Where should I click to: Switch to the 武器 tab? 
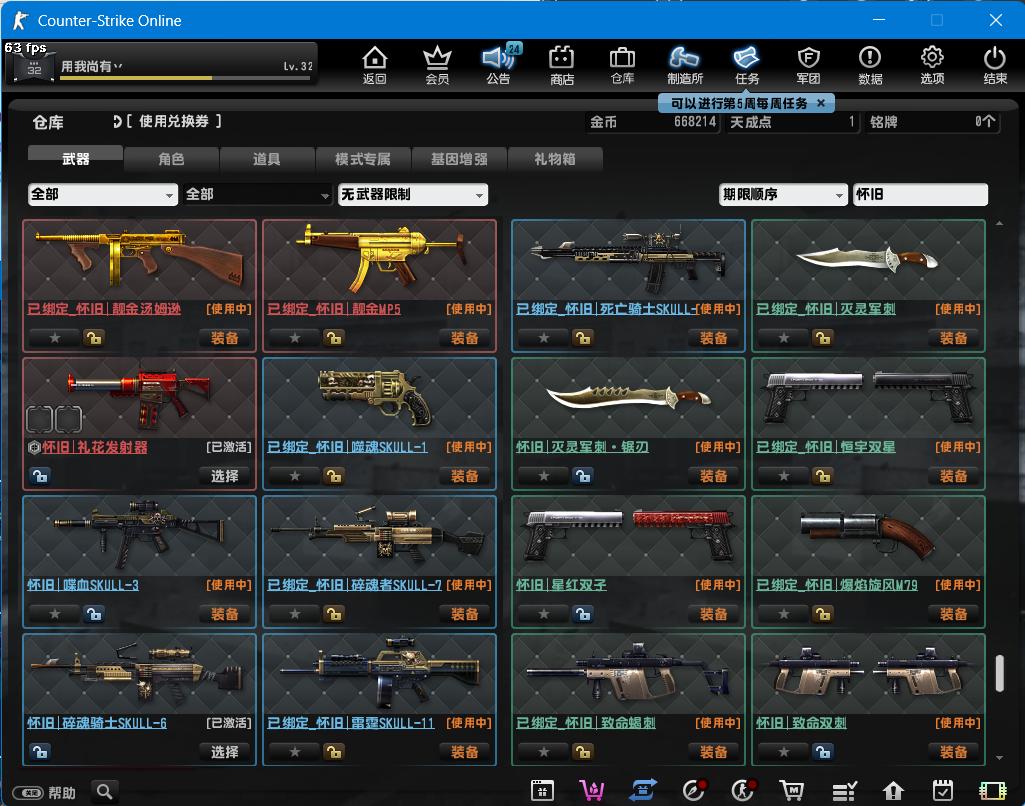point(75,158)
